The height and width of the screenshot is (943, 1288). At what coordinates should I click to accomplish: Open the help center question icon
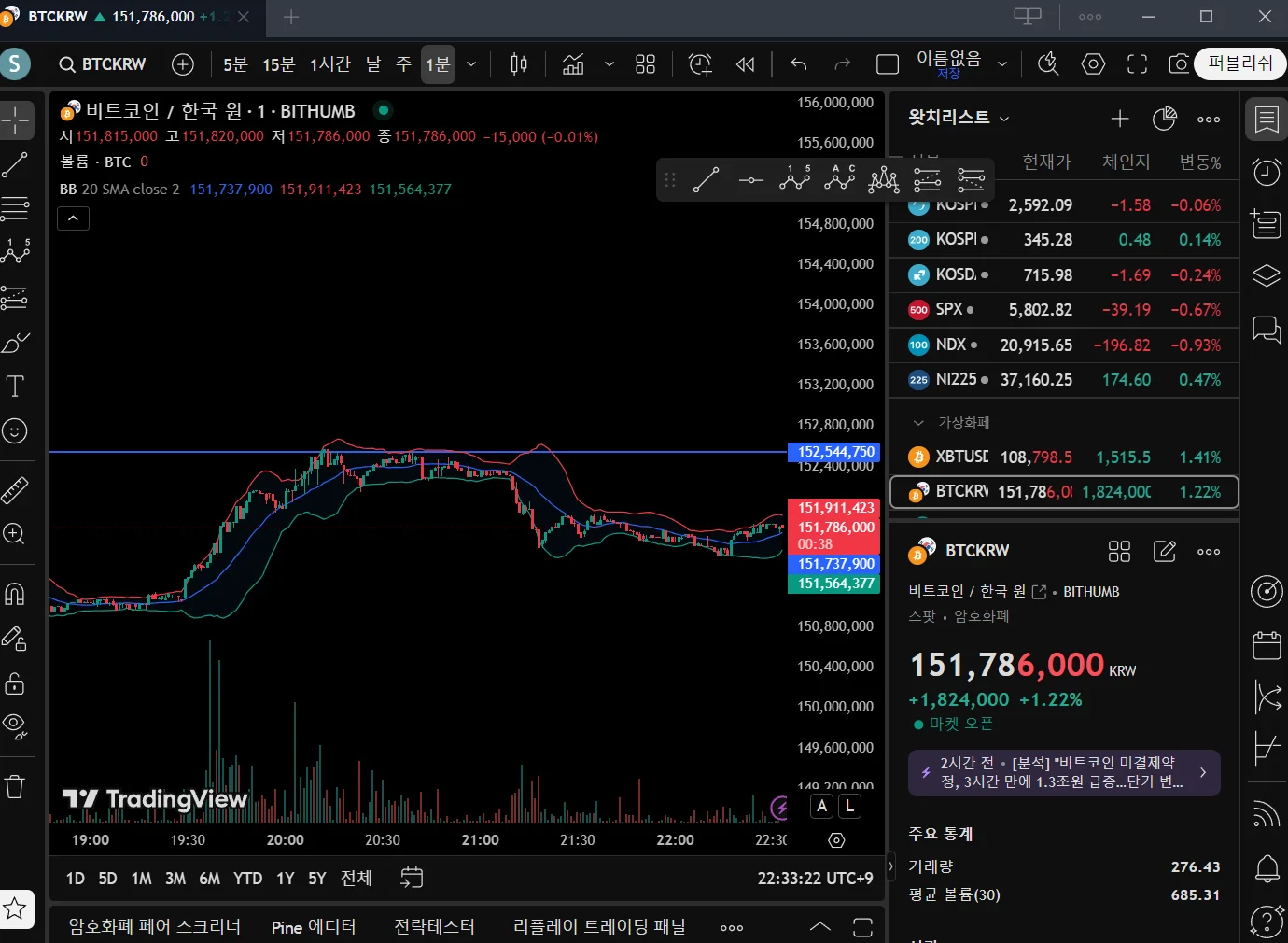pyautogui.click(x=1267, y=922)
